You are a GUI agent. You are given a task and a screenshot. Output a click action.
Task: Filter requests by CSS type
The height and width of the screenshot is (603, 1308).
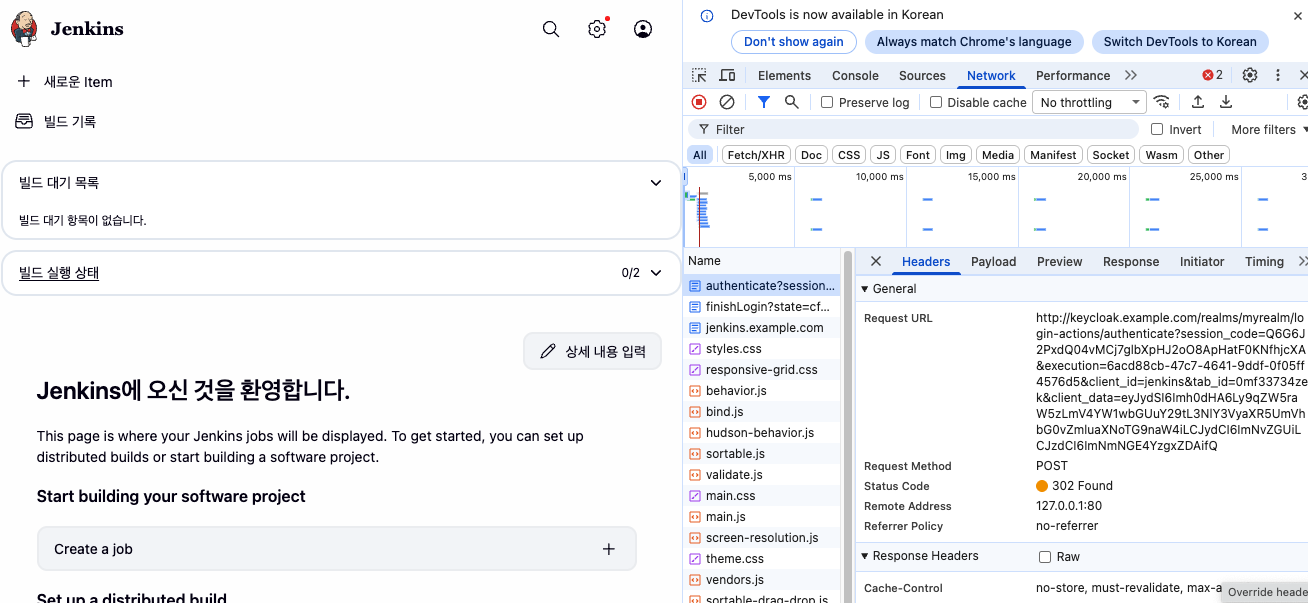(x=849, y=155)
